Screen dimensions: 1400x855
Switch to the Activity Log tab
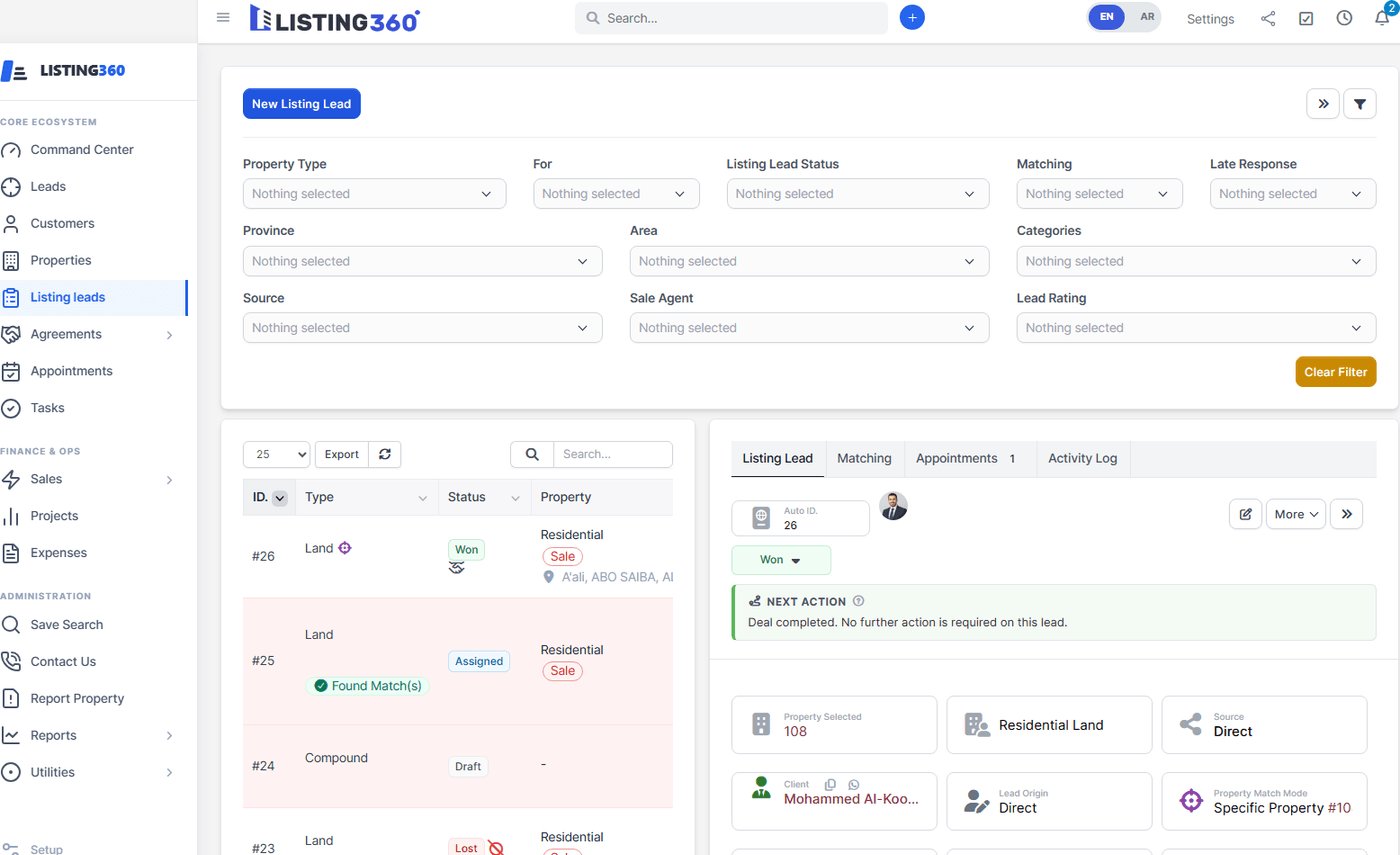(x=1083, y=458)
